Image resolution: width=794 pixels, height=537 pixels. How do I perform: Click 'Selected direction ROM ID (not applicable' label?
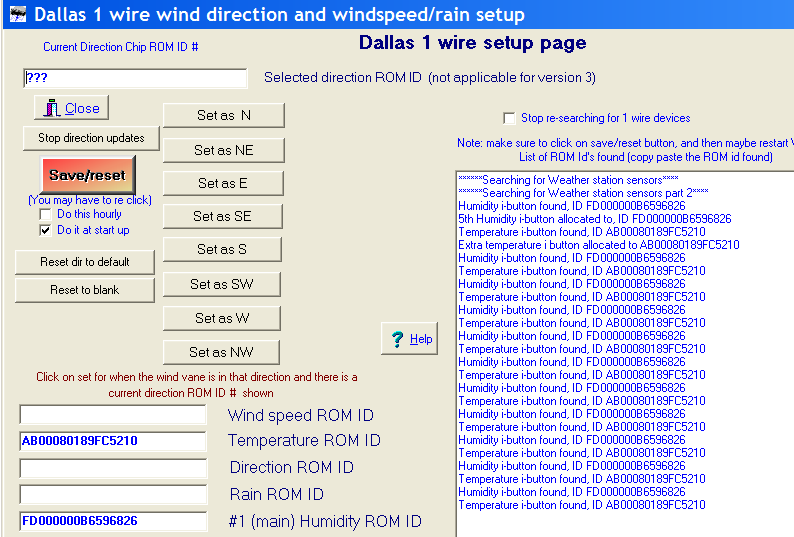(x=430, y=78)
